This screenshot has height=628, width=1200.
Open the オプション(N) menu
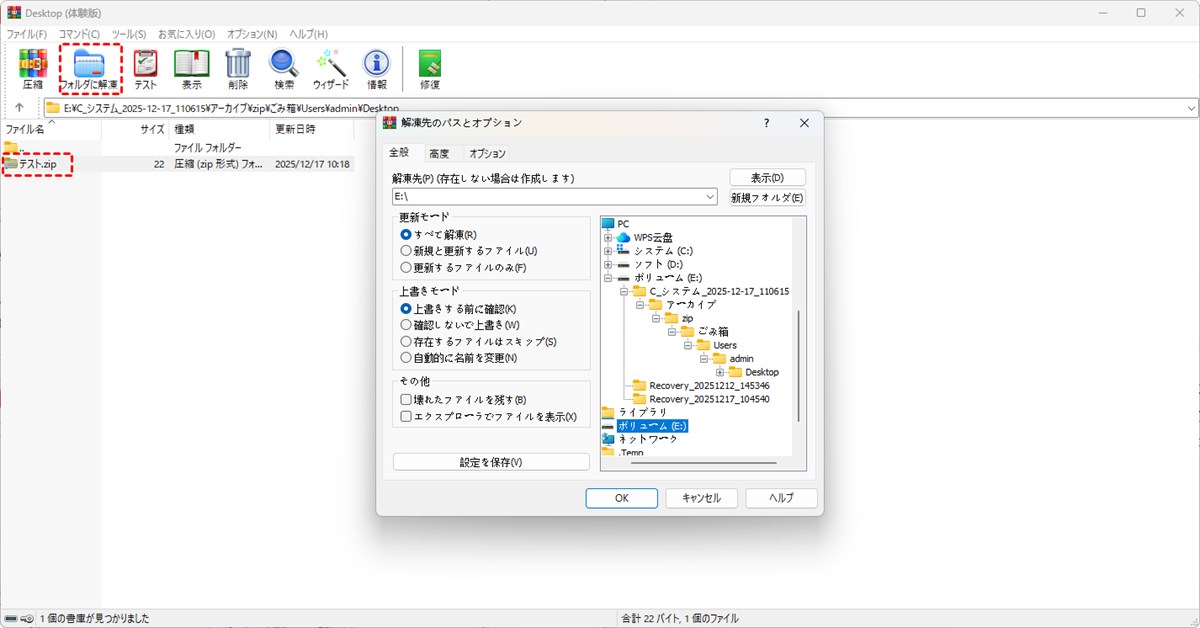pyautogui.click(x=251, y=34)
